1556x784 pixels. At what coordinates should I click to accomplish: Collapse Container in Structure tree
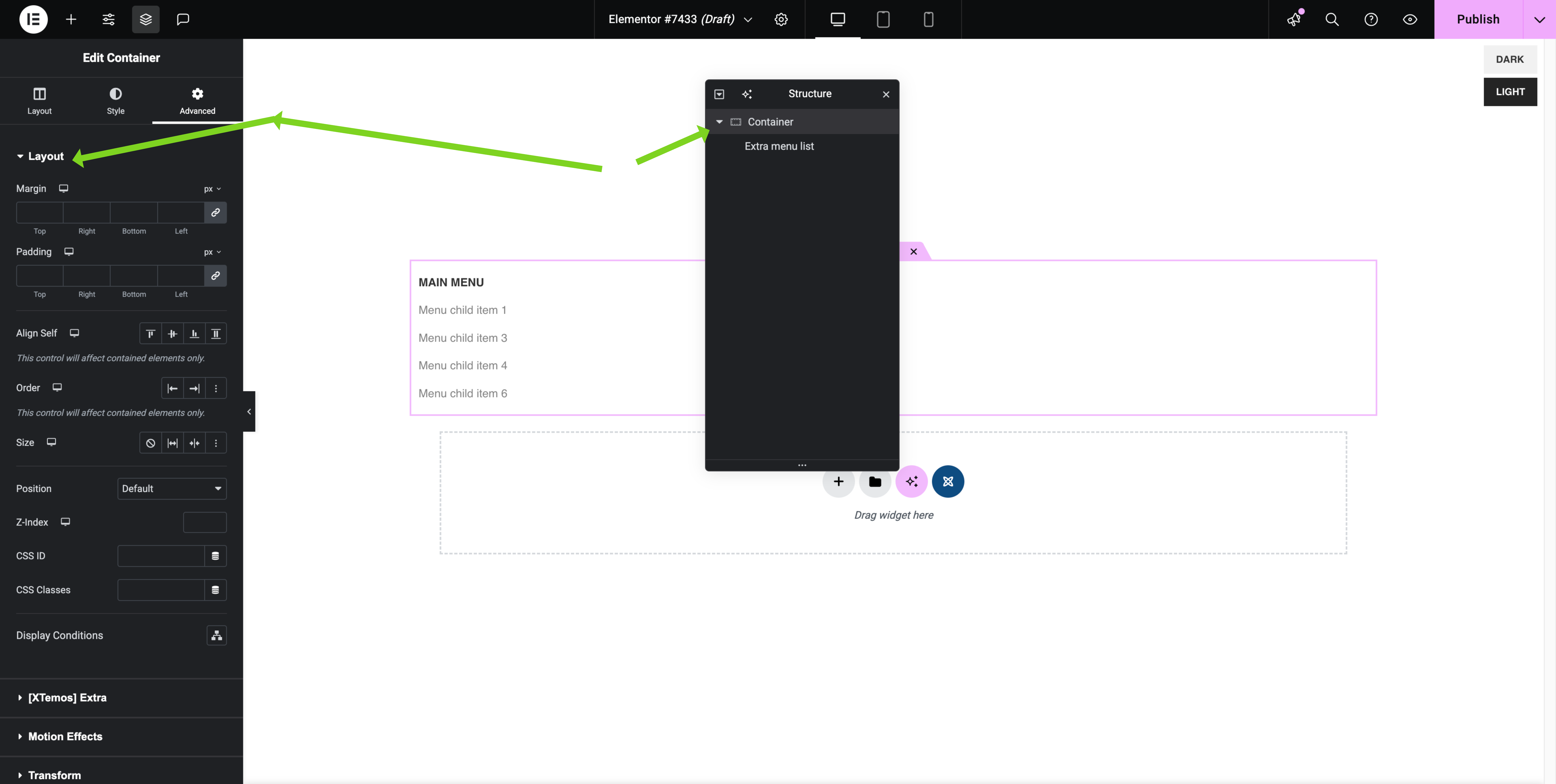pyautogui.click(x=719, y=122)
